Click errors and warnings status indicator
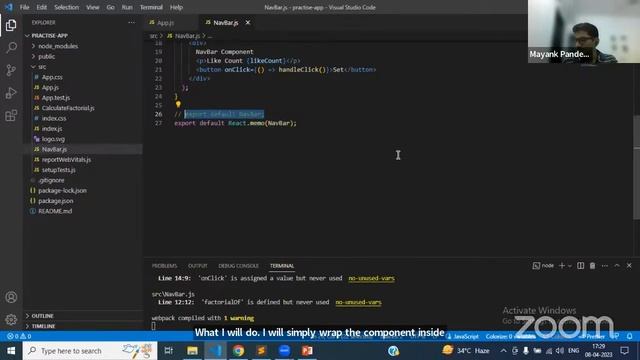Image resolution: width=640 pixels, height=360 pixels. pyautogui.click(x=19, y=336)
